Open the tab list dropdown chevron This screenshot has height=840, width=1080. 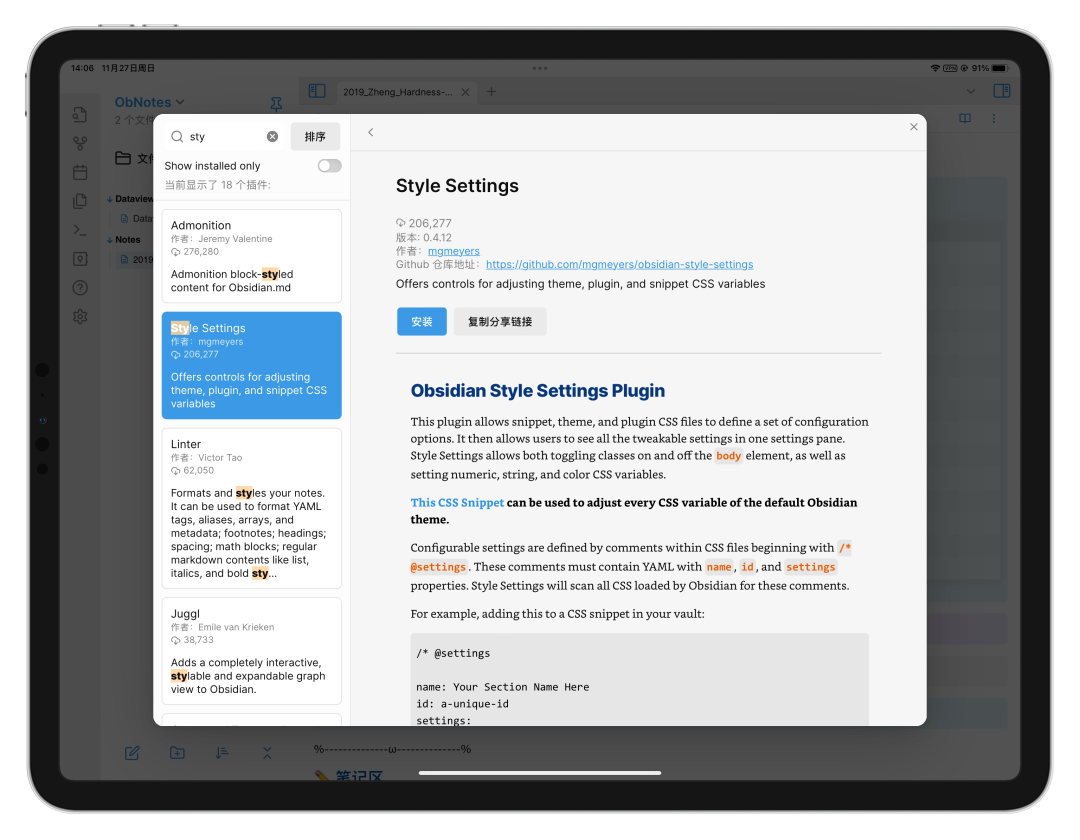click(x=969, y=91)
